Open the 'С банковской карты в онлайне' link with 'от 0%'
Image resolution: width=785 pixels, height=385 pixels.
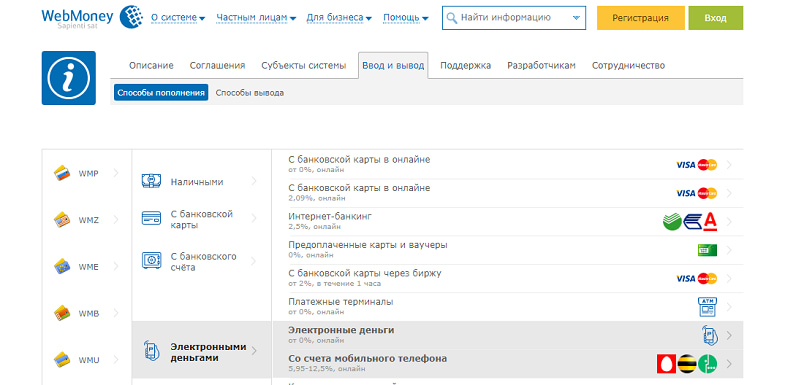pyautogui.click(x=359, y=160)
